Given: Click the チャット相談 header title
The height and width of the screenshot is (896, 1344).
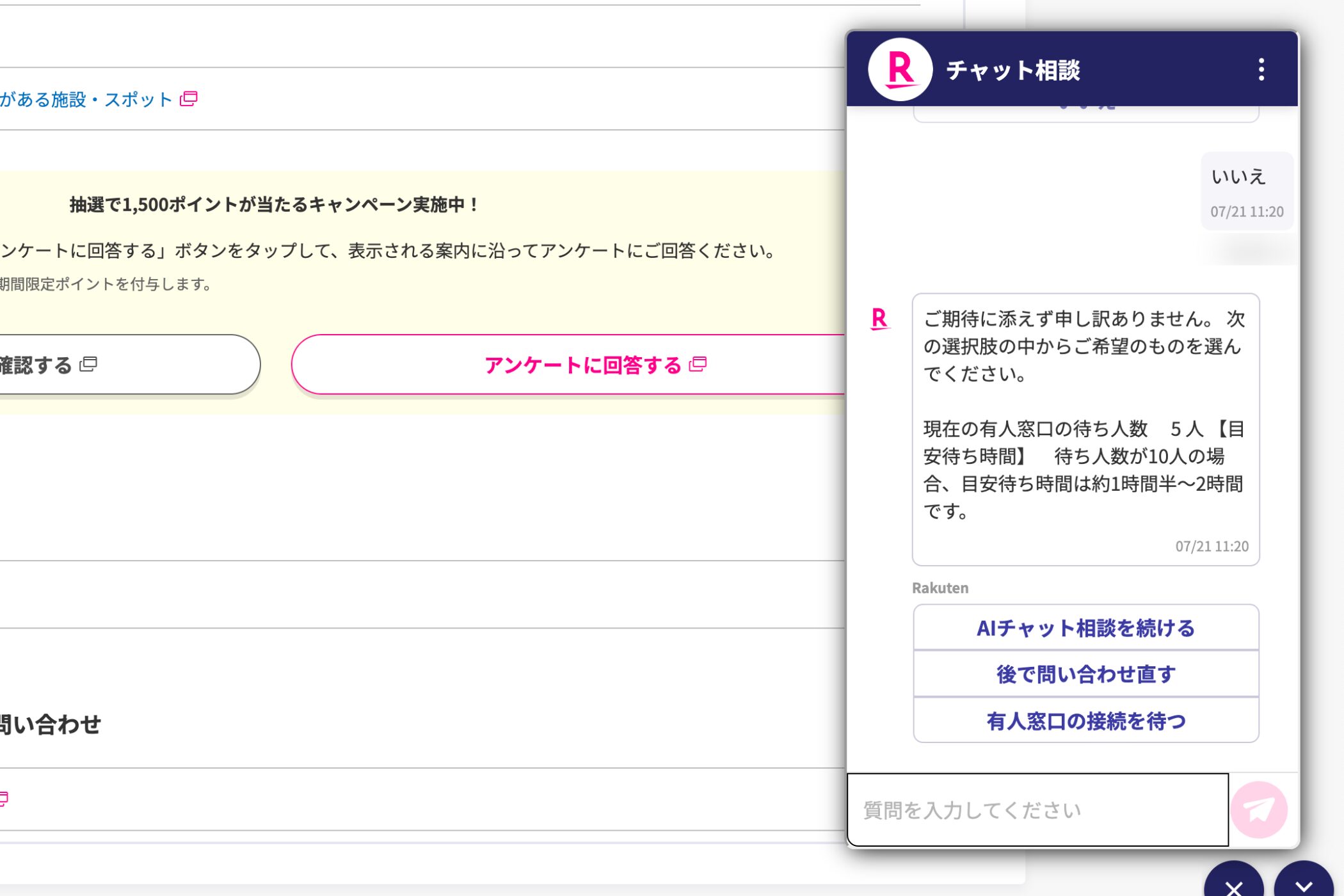Looking at the screenshot, I should click(x=1012, y=70).
